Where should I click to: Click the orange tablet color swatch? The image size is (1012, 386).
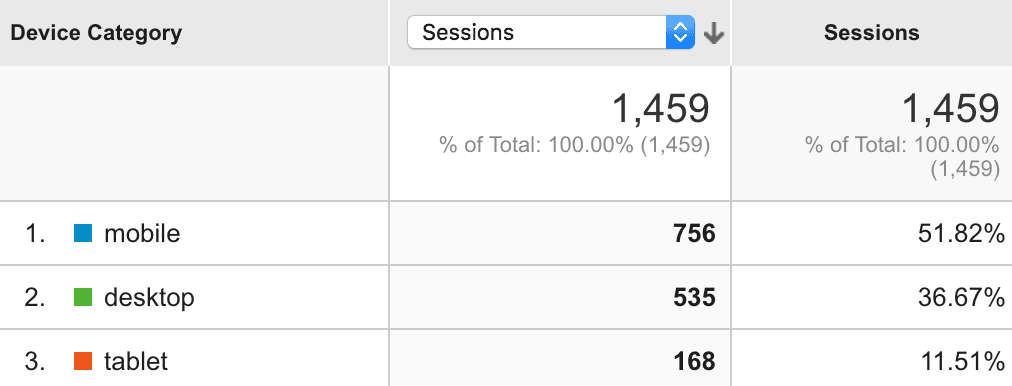[83, 361]
